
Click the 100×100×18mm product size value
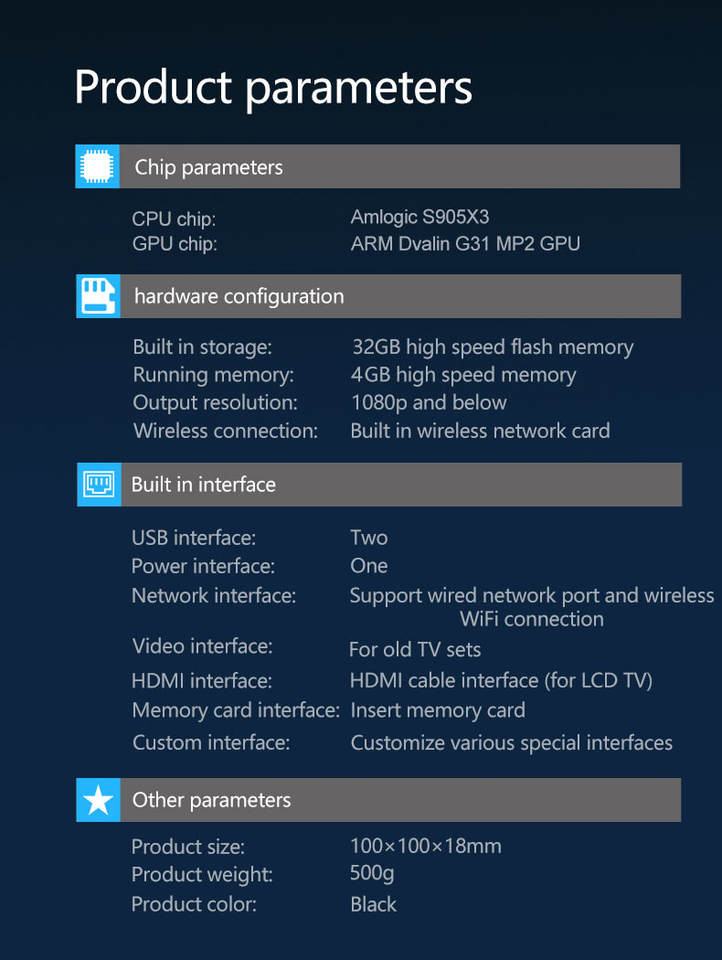pyautogui.click(x=425, y=846)
